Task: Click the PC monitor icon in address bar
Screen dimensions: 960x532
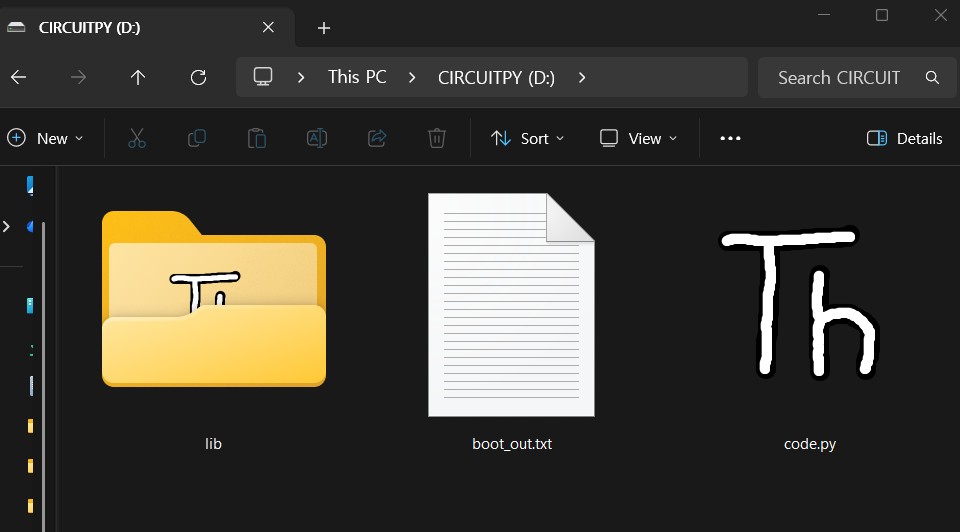Action: 263,77
